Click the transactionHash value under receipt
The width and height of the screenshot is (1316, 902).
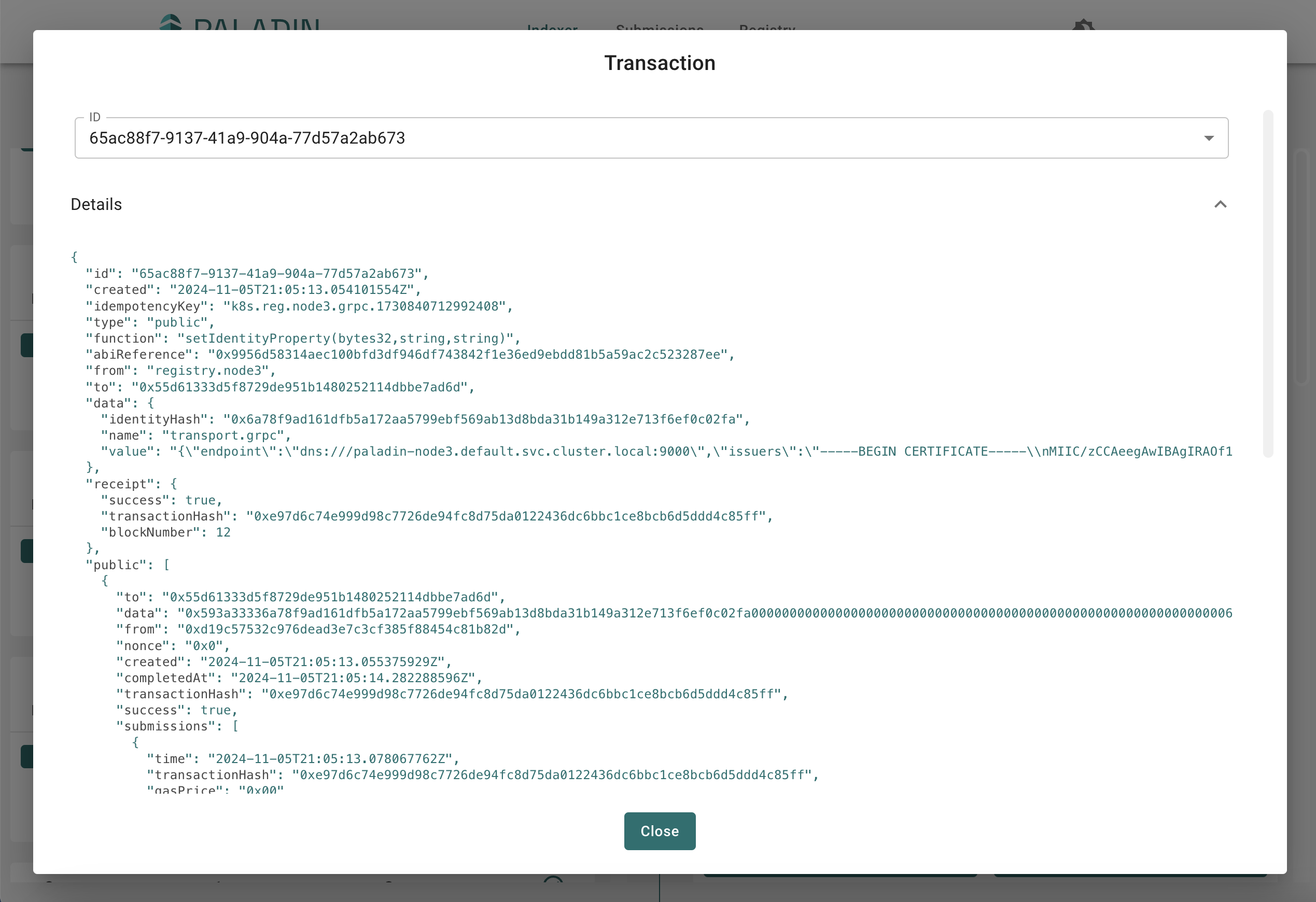506,516
